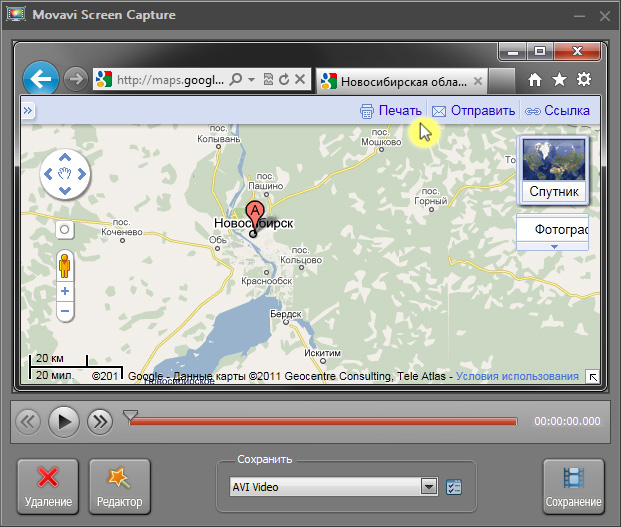Minimize the Movavi Screen Capture window
Image resolution: width=621 pixels, height=527 pixels.
[x=579, y=16]
